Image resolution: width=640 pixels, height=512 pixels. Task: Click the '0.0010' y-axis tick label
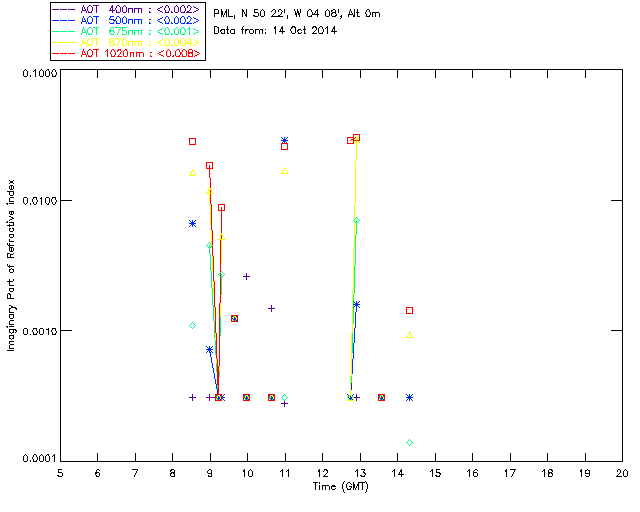40,331
